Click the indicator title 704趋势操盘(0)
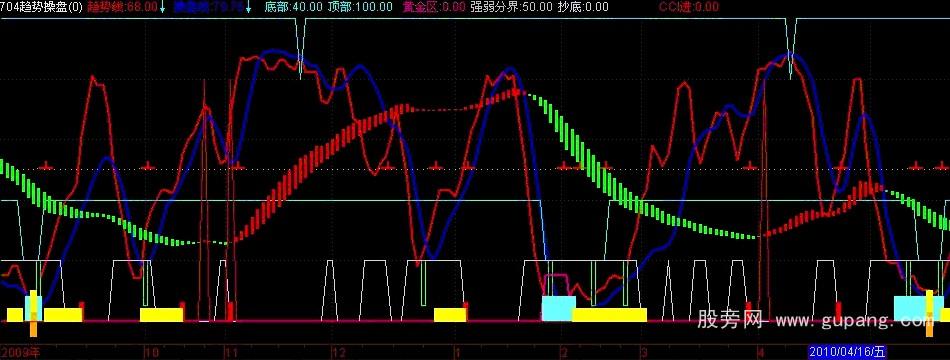The width and height of the screenshot is (950, 360). coord(42,7)
